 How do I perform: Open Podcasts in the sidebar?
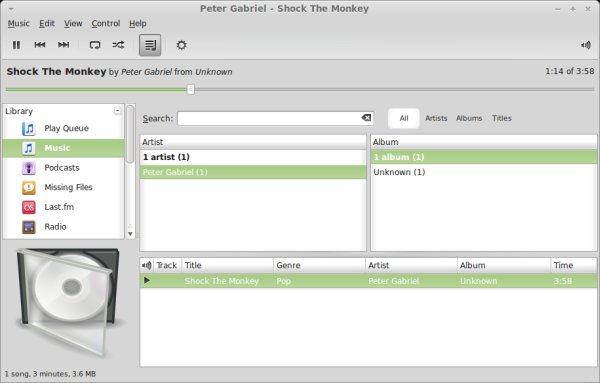tap(64, 168)
